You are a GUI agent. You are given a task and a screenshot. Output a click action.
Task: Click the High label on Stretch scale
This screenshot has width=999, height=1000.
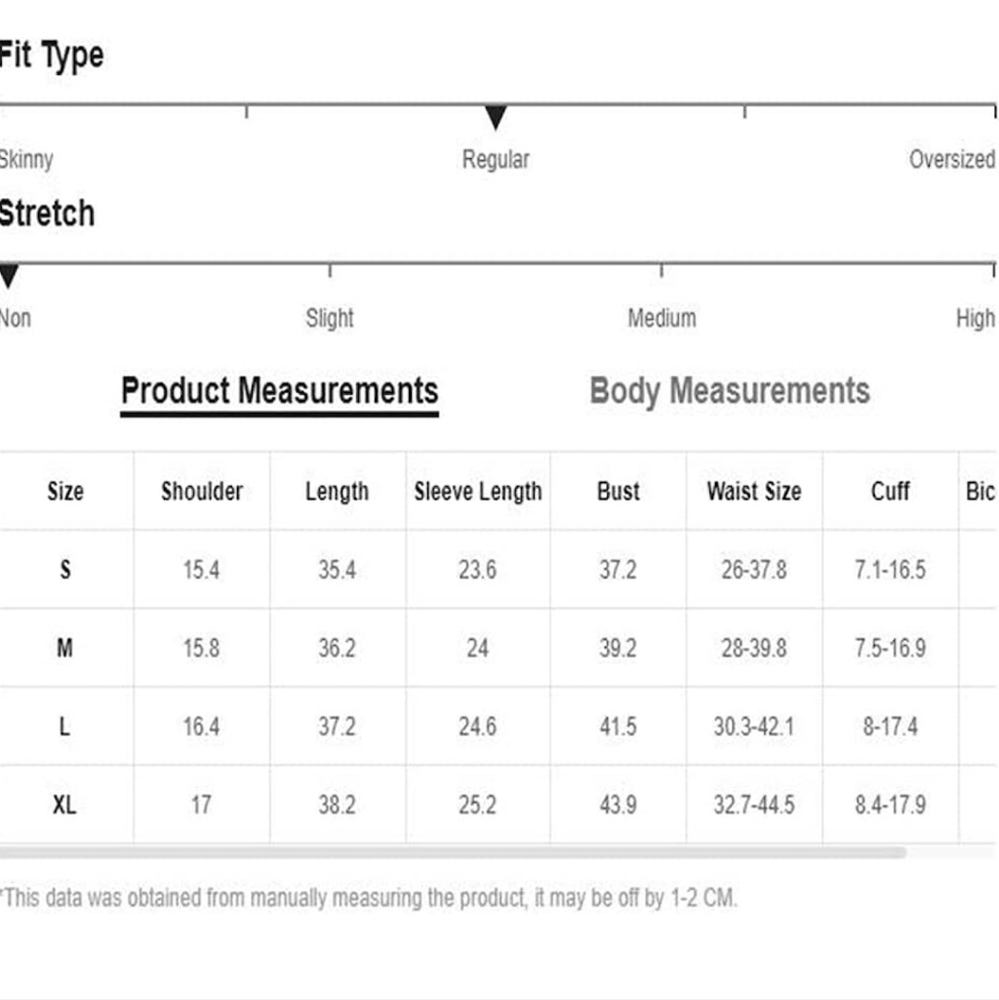pyautogui.click(x=975, y=318)
